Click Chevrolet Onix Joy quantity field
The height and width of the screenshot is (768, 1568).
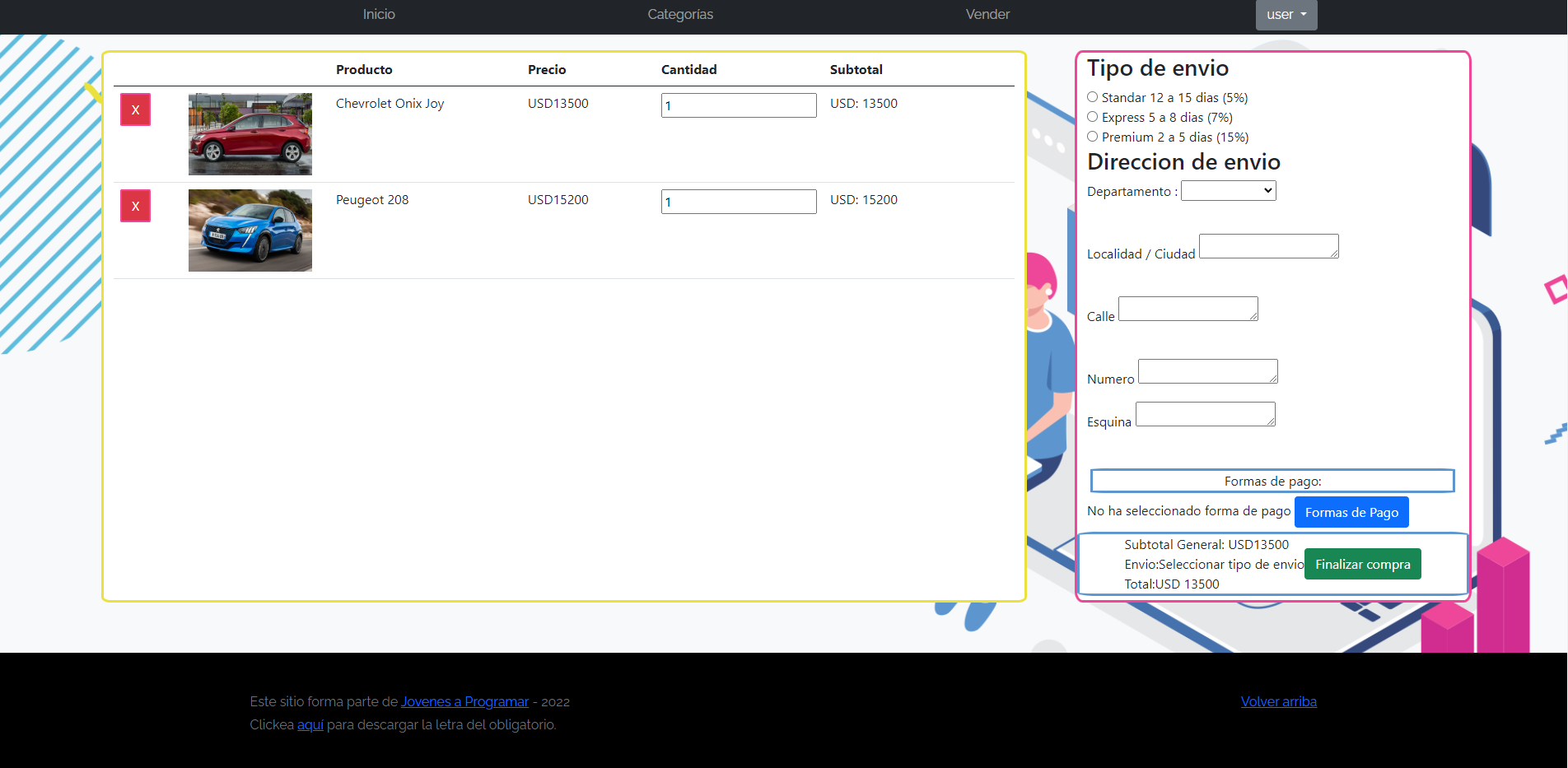point(739,105)
